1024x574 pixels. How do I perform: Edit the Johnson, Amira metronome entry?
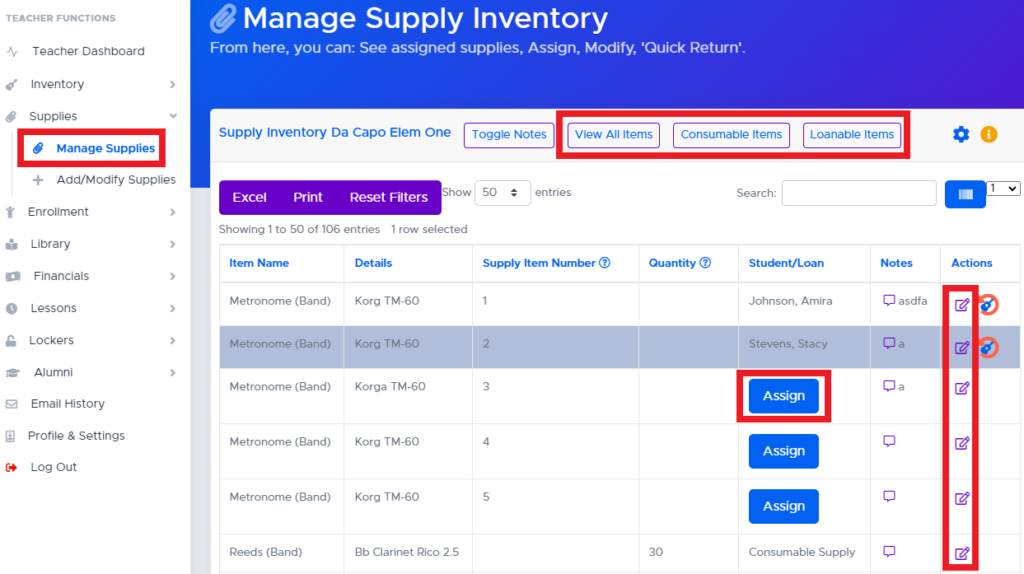(962, 305)
